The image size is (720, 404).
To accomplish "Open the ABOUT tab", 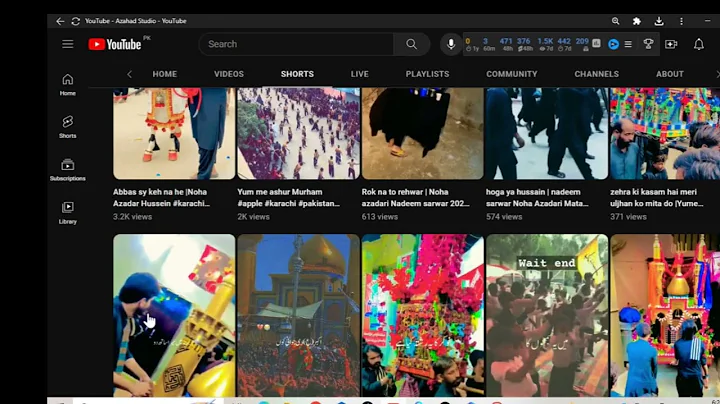I will point(669,74).
